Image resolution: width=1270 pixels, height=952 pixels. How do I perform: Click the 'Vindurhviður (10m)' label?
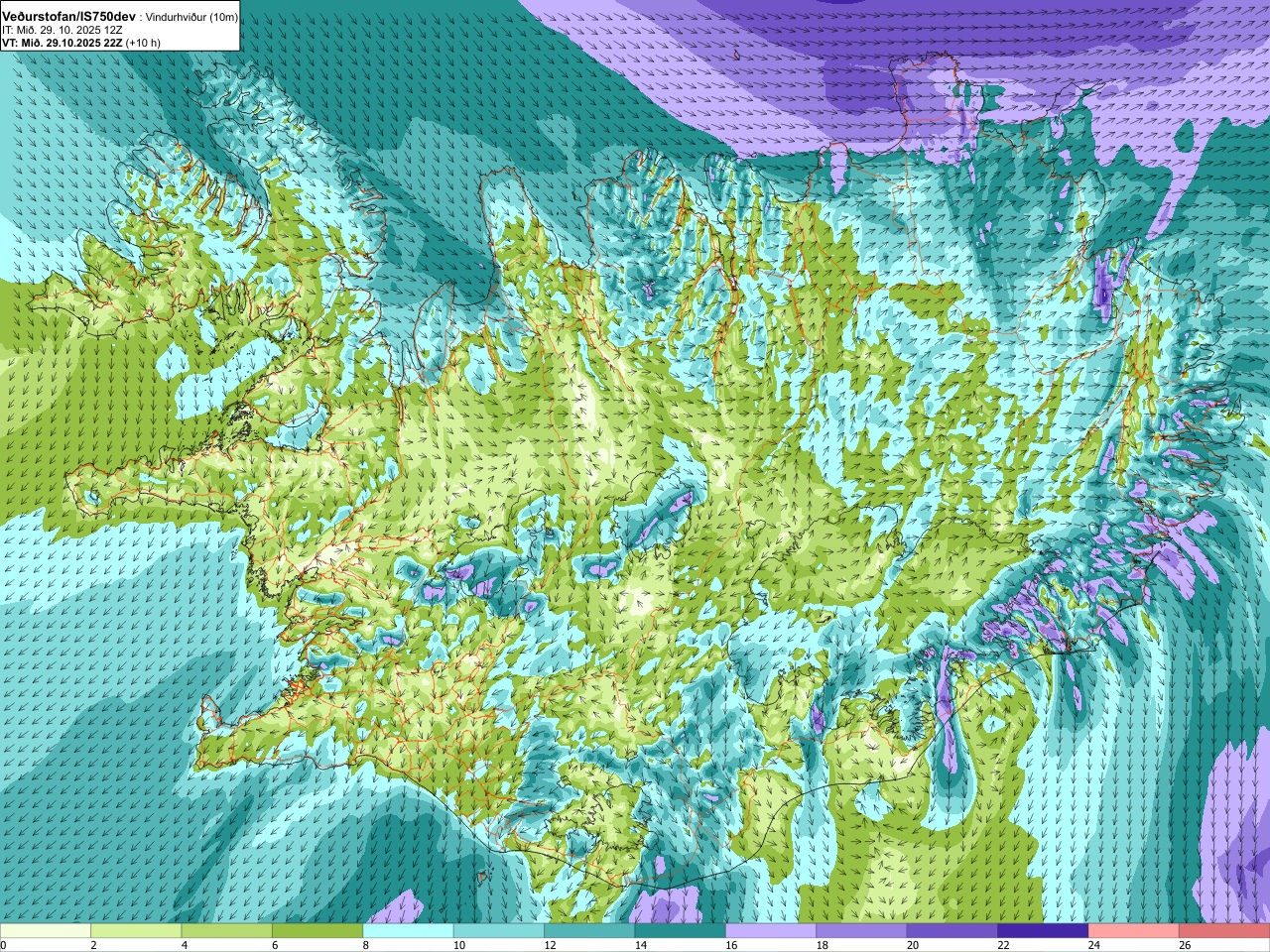pos(190,18)
